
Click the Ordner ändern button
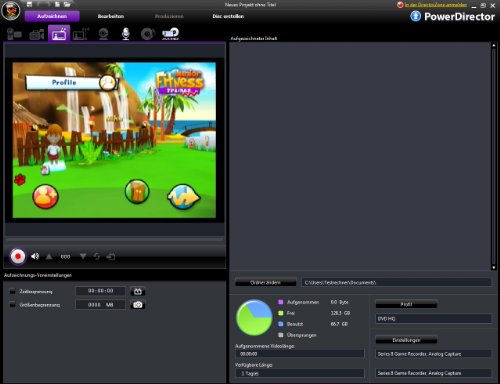pyautogui.click(x=265, y=282)
